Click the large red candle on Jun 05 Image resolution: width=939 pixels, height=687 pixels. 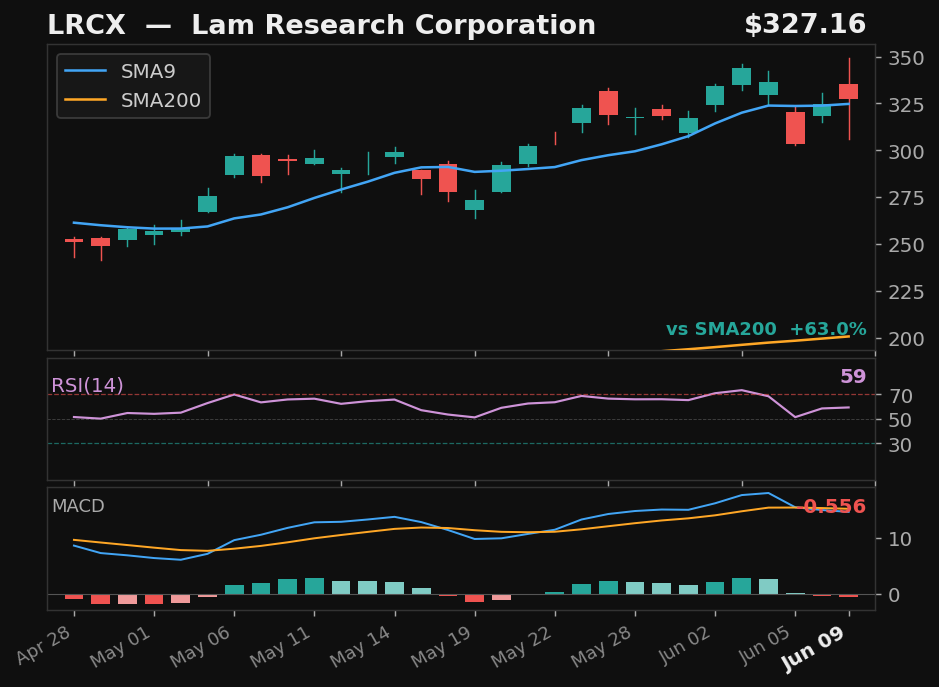(795, 128)
